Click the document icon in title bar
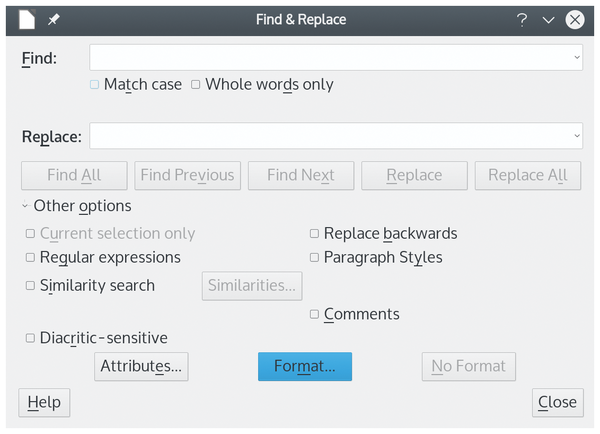 tap(27, 20)
